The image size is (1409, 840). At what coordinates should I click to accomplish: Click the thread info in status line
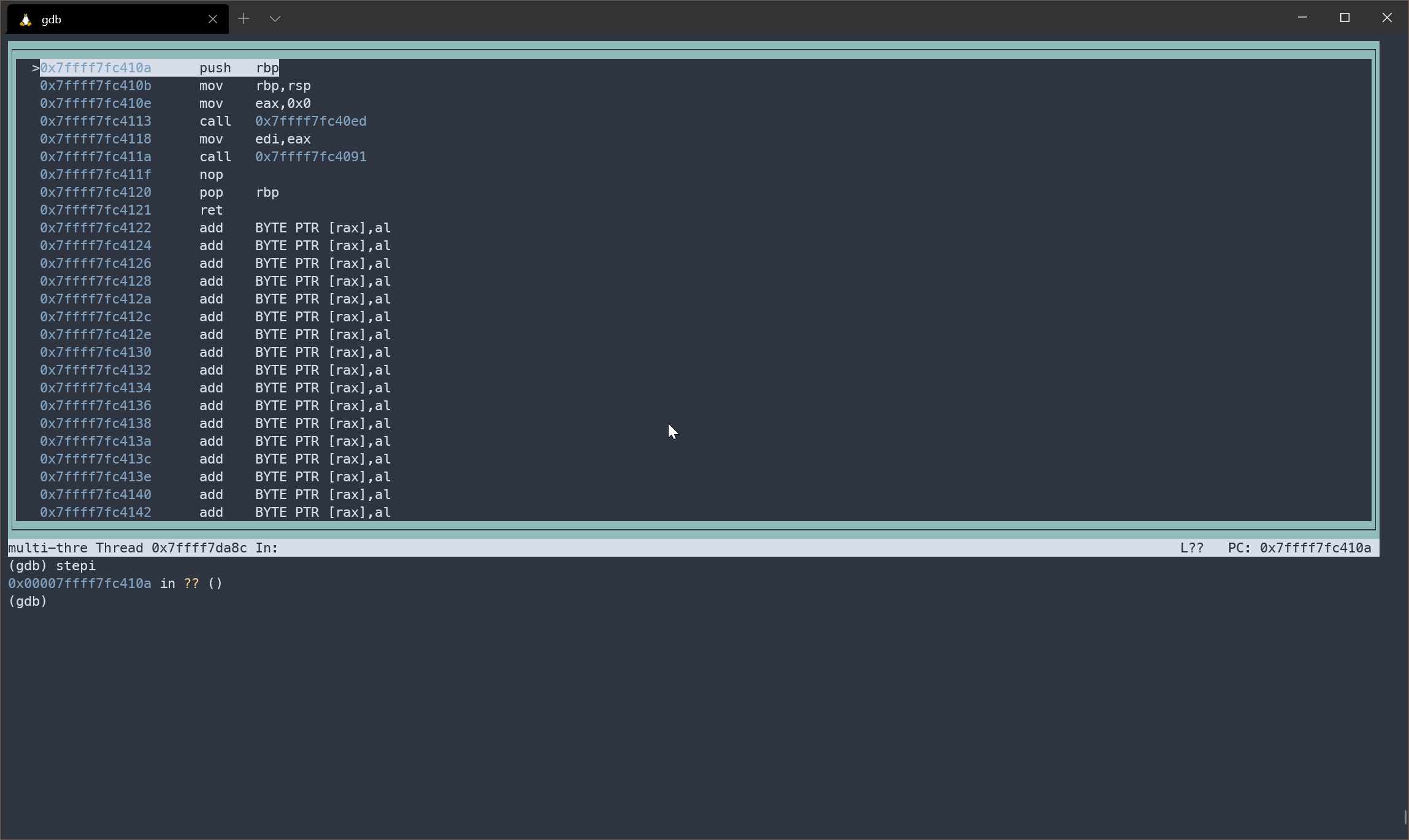click(171, 548)
